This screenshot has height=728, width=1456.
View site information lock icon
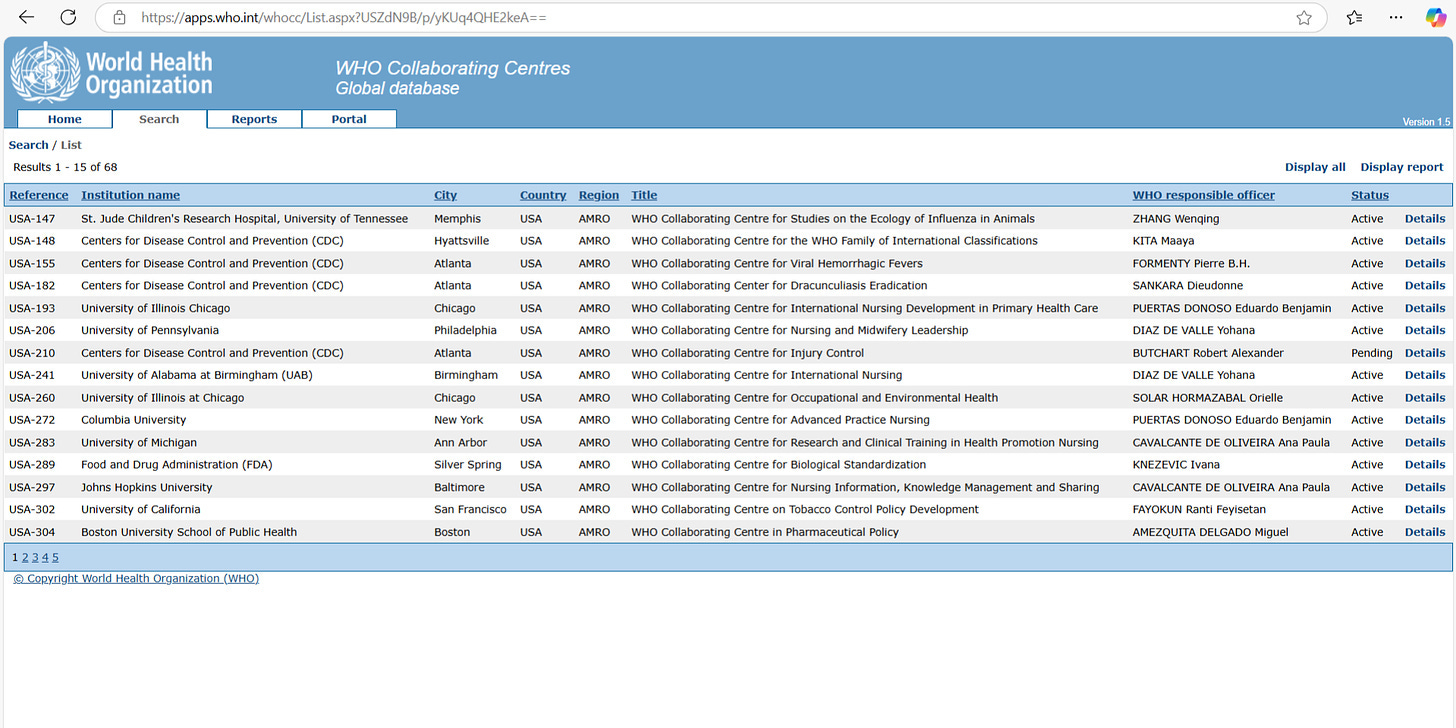[x=119, y=18]
